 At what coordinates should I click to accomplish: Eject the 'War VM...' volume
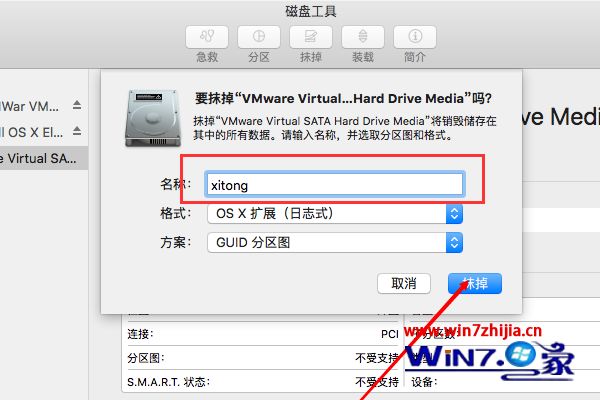click(x=77, y=105)
